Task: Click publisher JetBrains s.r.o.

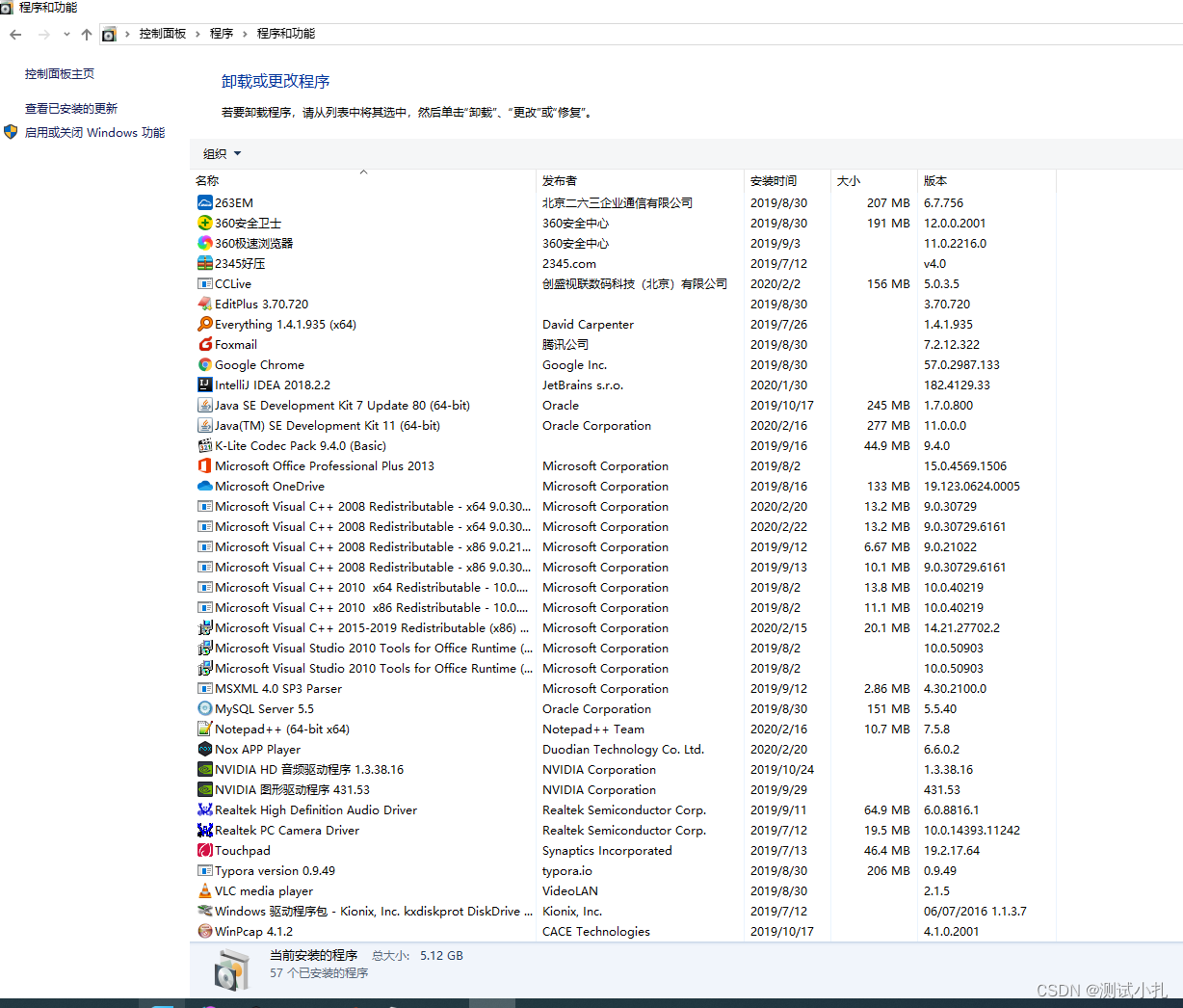Action: [x=583, y=385]
